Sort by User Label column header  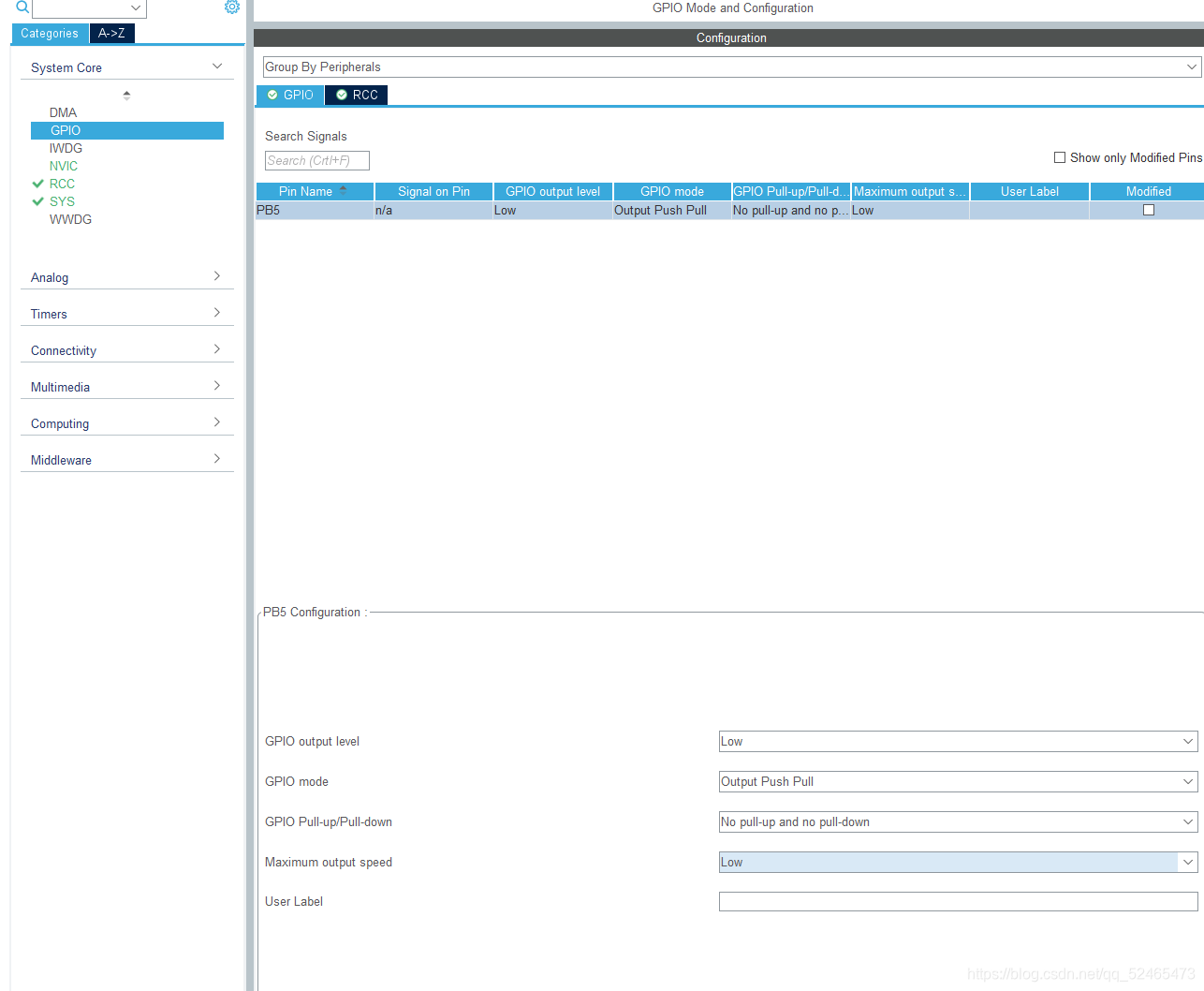(x=1030, y=191)
